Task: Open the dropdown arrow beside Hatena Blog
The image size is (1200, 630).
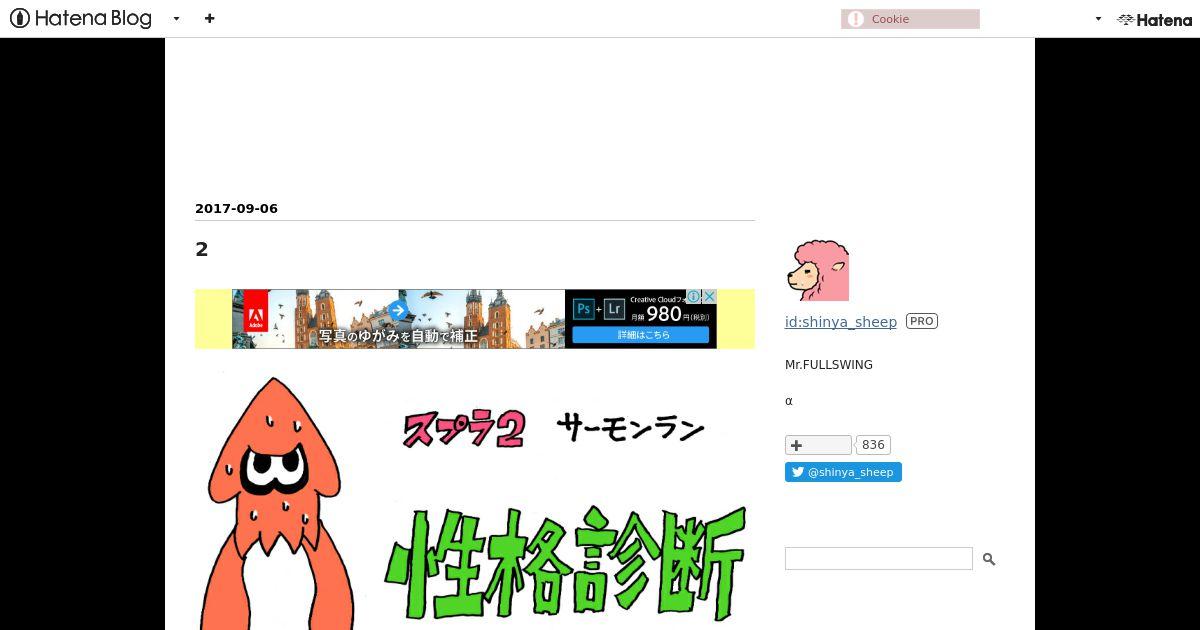Action: (176, 19)
